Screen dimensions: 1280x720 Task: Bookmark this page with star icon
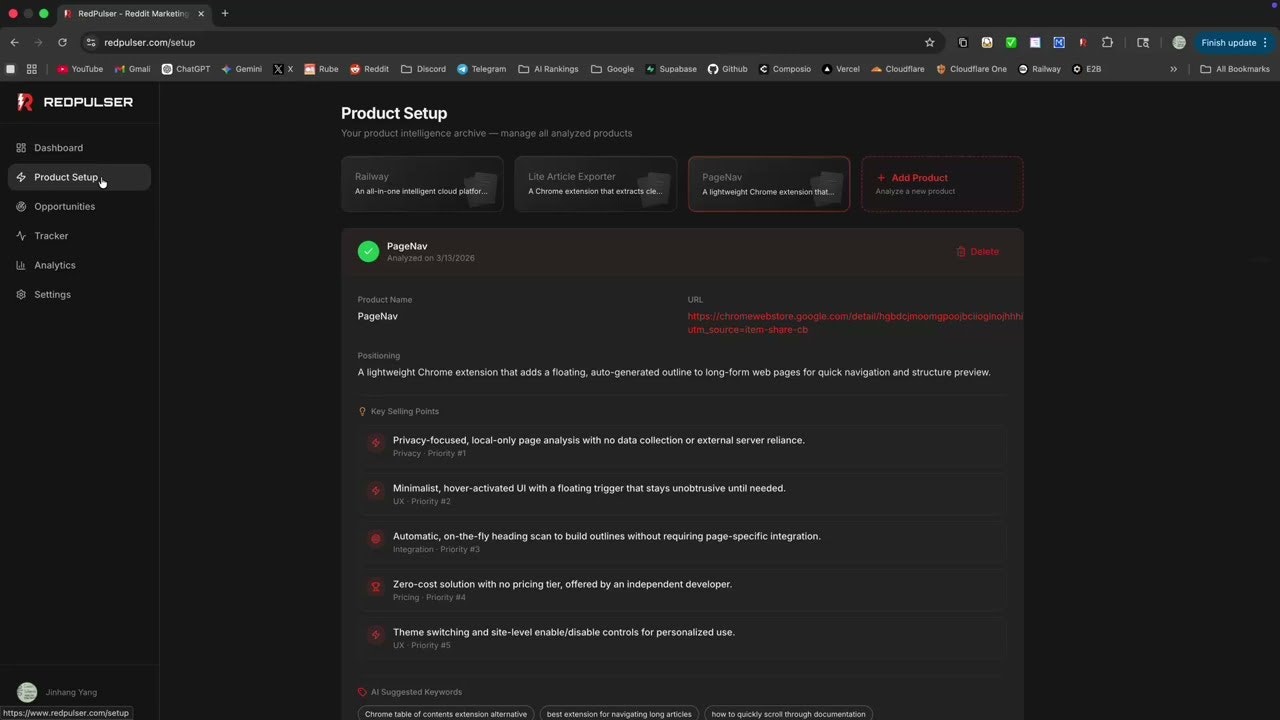pos(929,42)
